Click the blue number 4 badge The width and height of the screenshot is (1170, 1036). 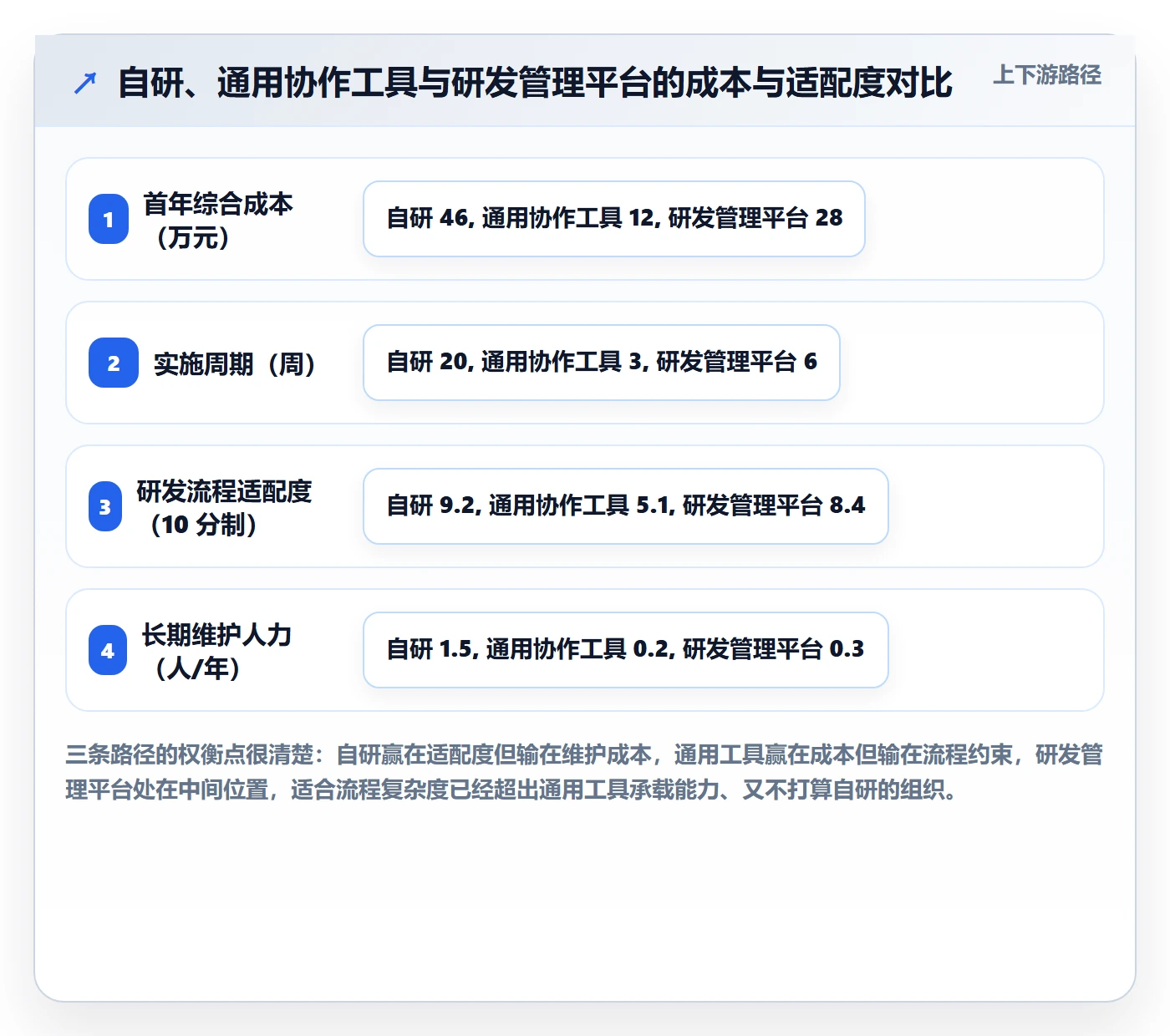tap(108, 650)
